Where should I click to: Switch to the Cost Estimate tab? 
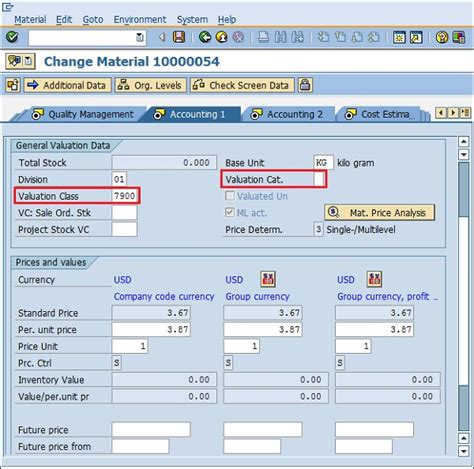point(380,114)
